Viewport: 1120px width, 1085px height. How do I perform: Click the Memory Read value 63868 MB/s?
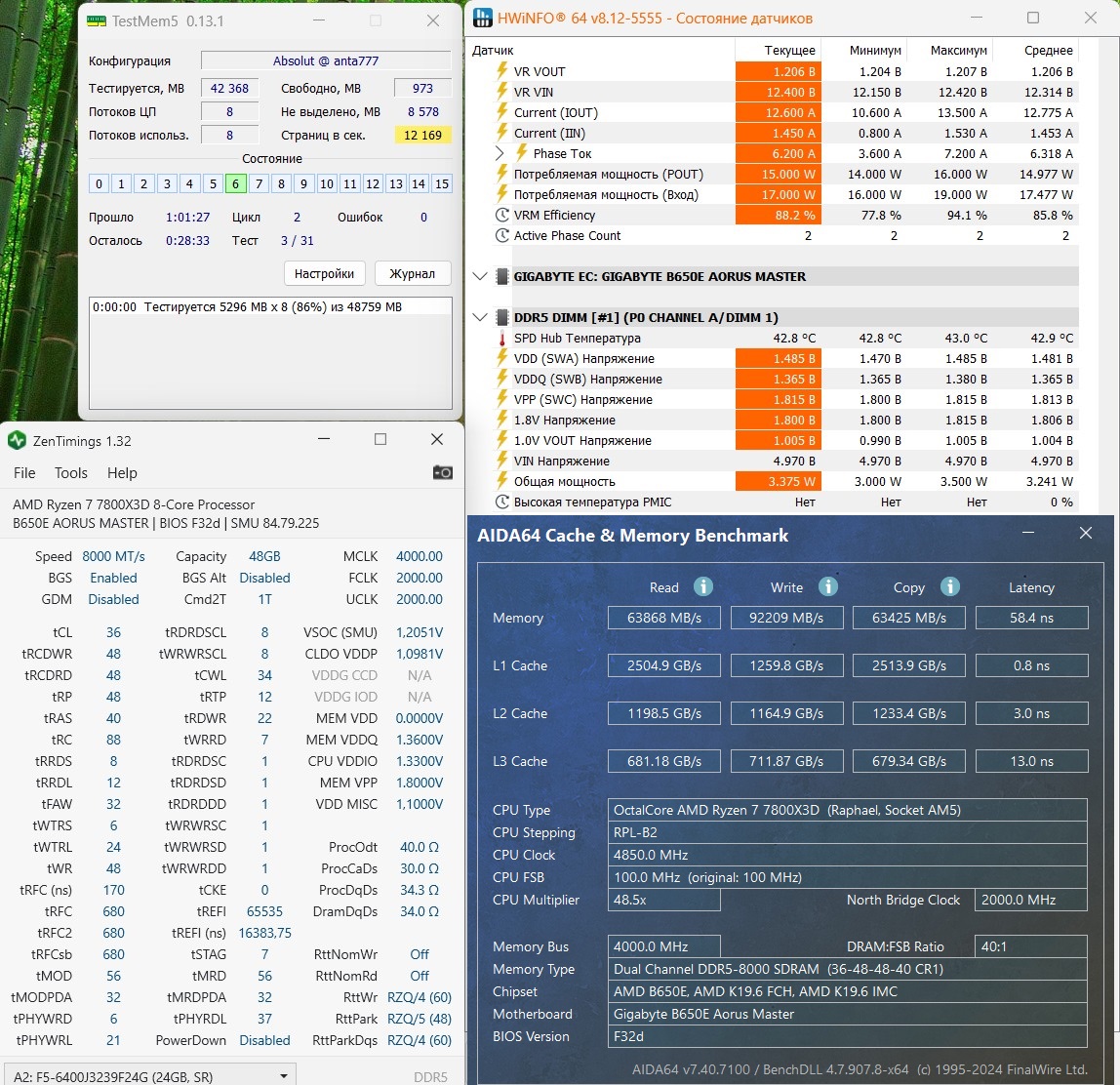pyautogui.click(x=664, y=618)
